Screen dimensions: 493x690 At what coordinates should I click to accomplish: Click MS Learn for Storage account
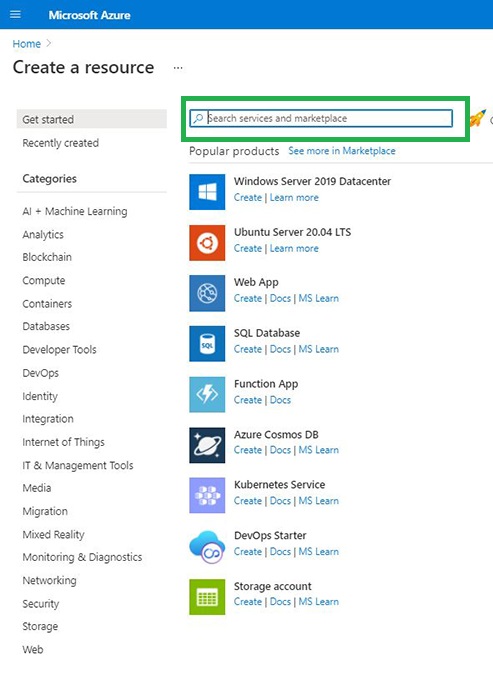[x=319, y=602]
